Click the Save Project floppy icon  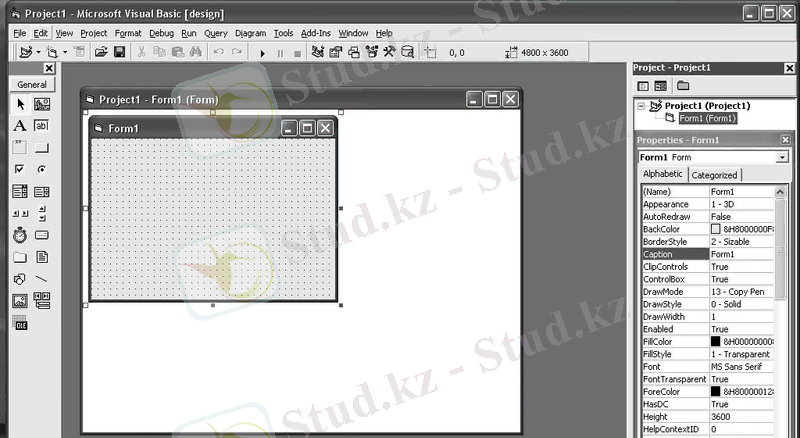tap(119, 52)
